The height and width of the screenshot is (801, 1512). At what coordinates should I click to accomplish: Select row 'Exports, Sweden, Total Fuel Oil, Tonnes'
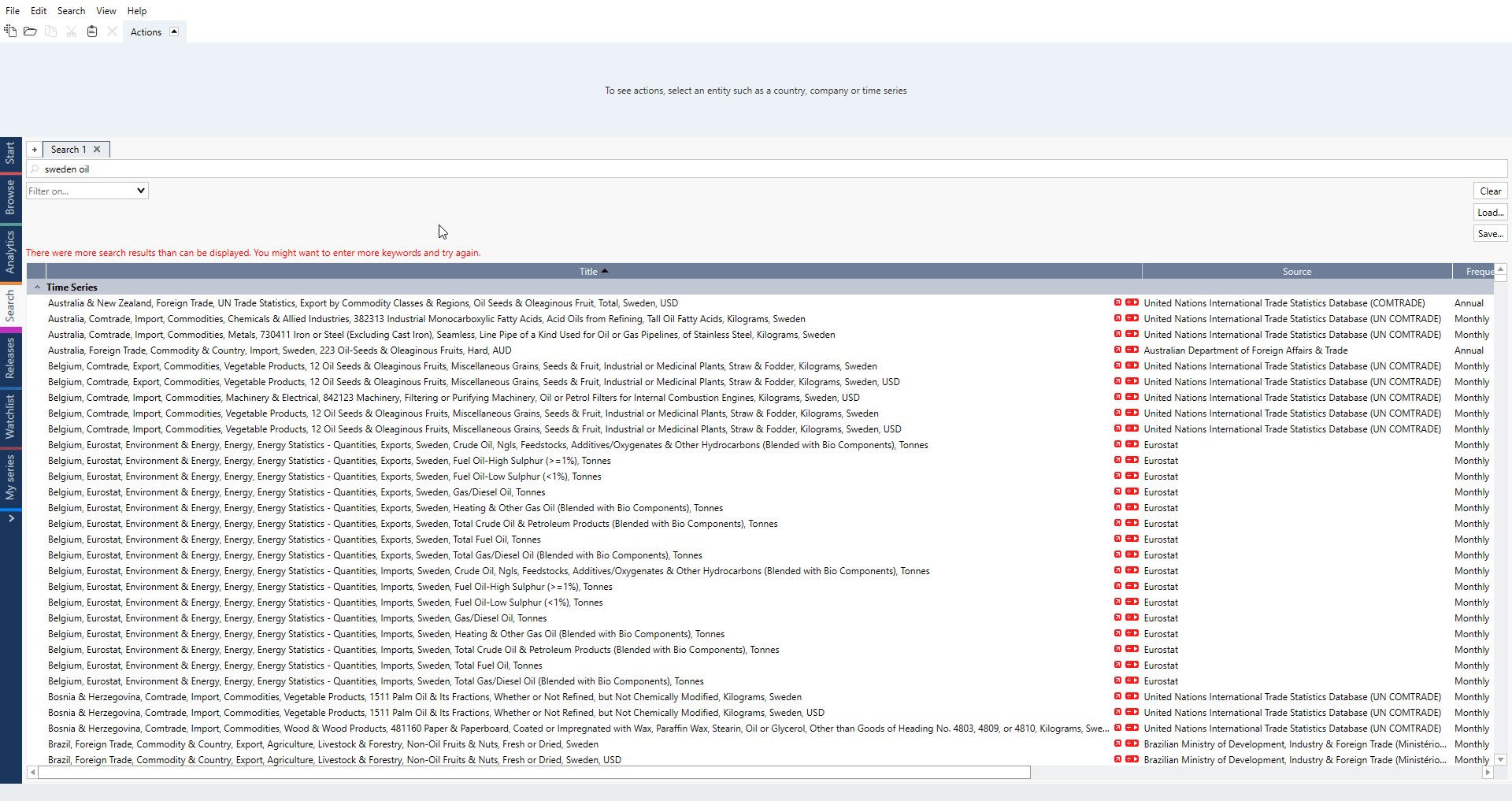[760, 539]
